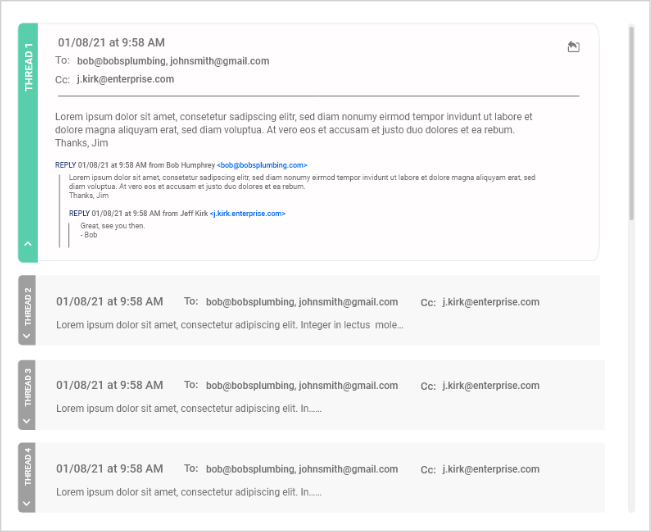The width and height of the screenshot is (651, 532).
Task: Expand Thread 4 with its chevron arrow
Action: click(x=27, y=503)
